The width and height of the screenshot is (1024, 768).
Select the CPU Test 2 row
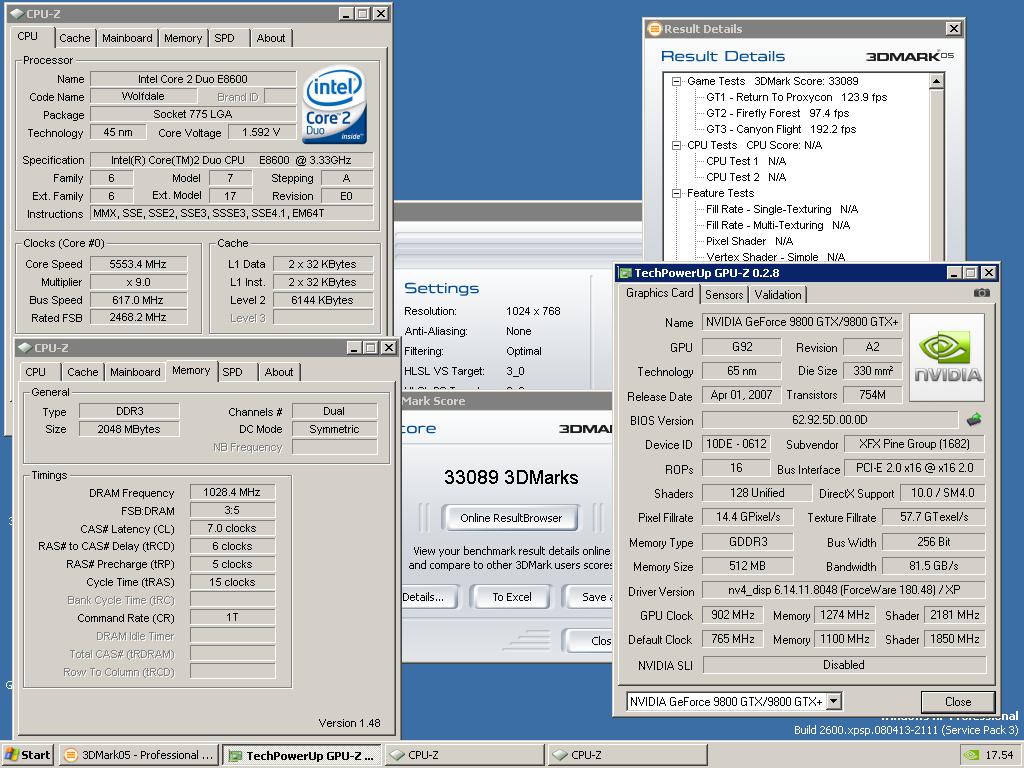click(746, 177)
